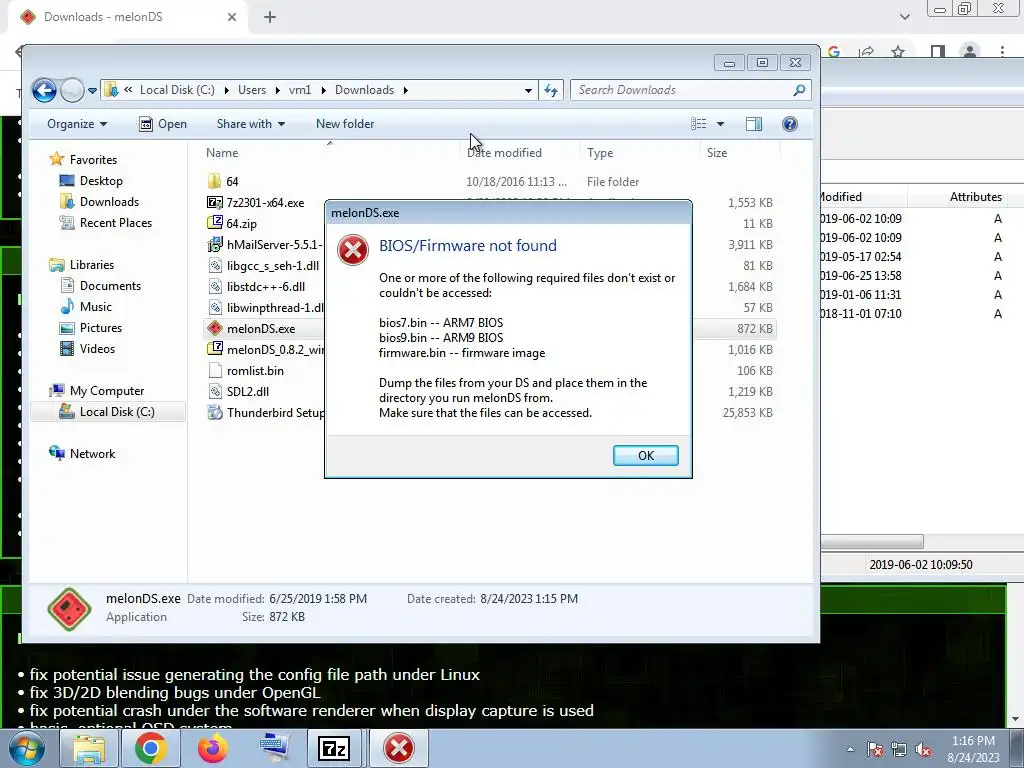The image size is (1024, 768).
Task: Open Recent Places
Action: 116,223
